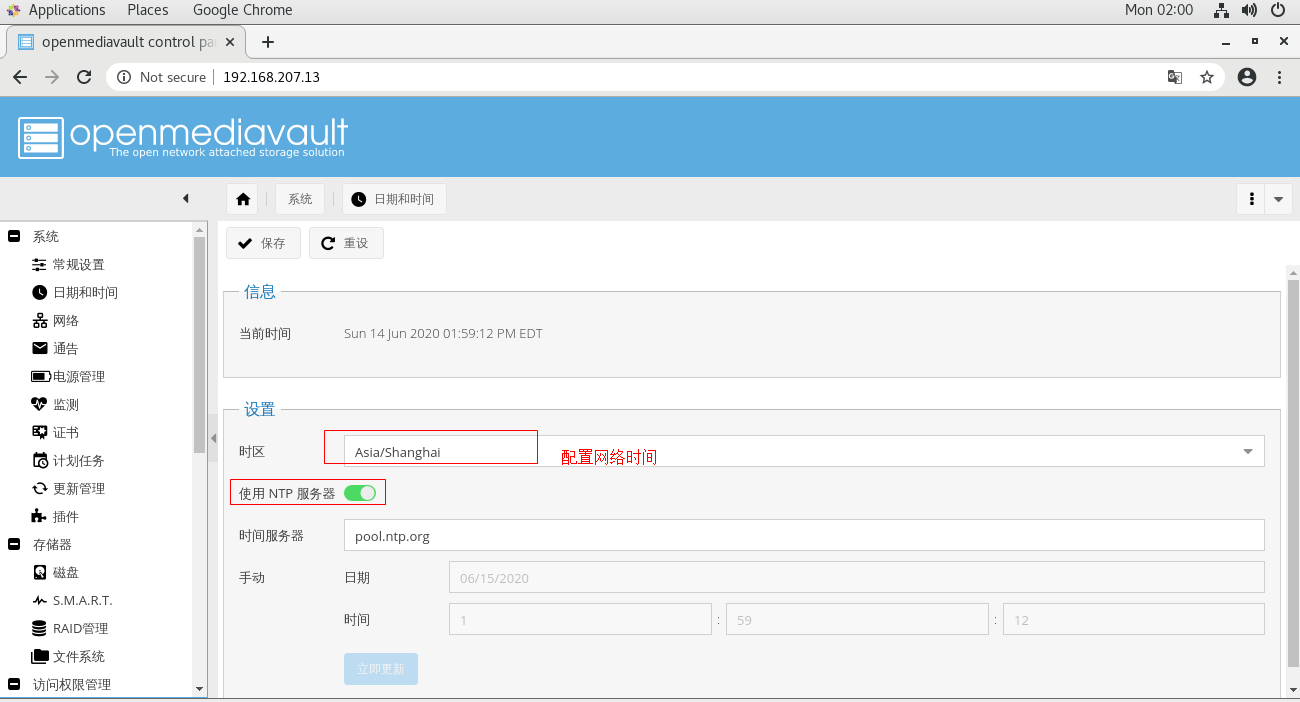Viewport: 1300px width, 702px height.
Task: Click the address bar URL 192.168.207.13
Action: point(271,77)
